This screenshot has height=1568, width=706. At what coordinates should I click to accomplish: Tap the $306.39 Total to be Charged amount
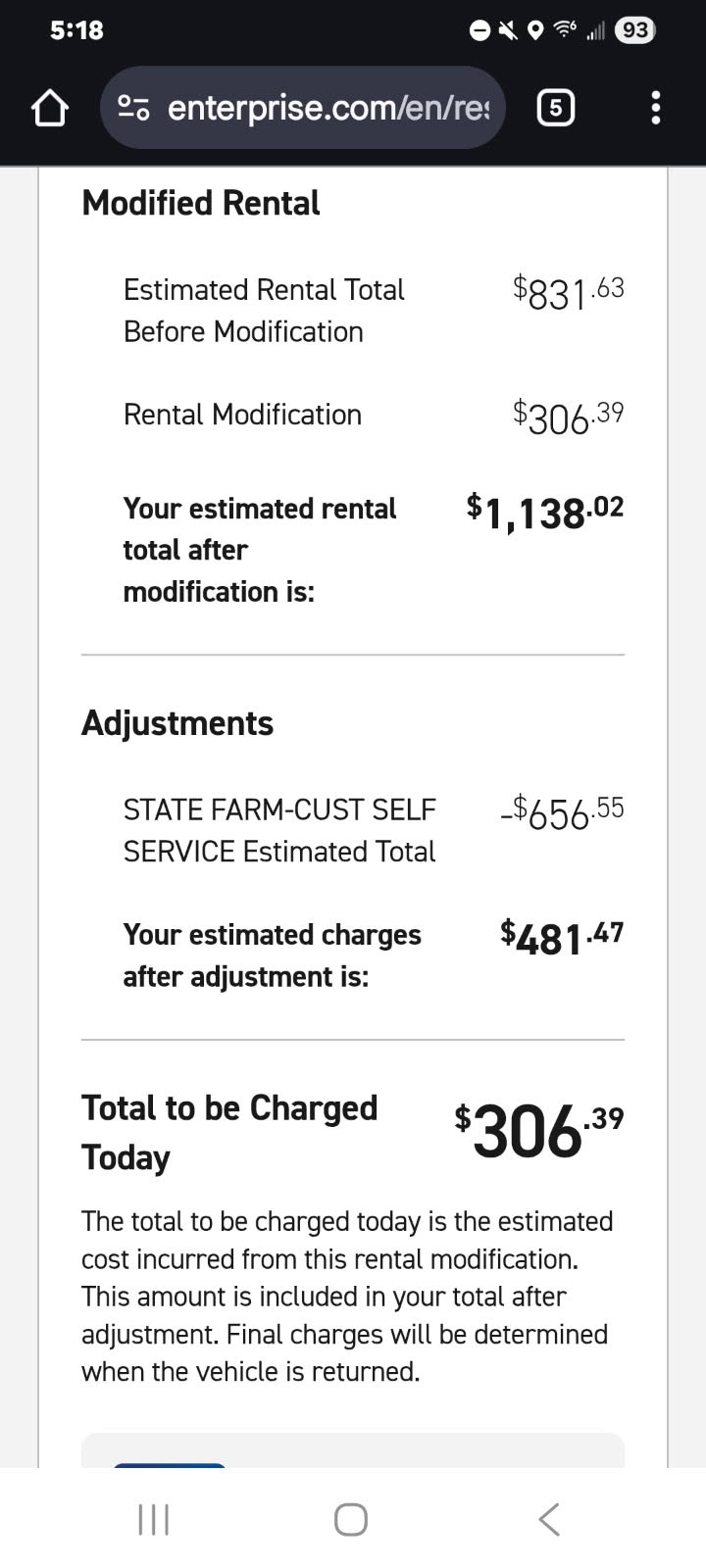click(x=538, y=1131)
